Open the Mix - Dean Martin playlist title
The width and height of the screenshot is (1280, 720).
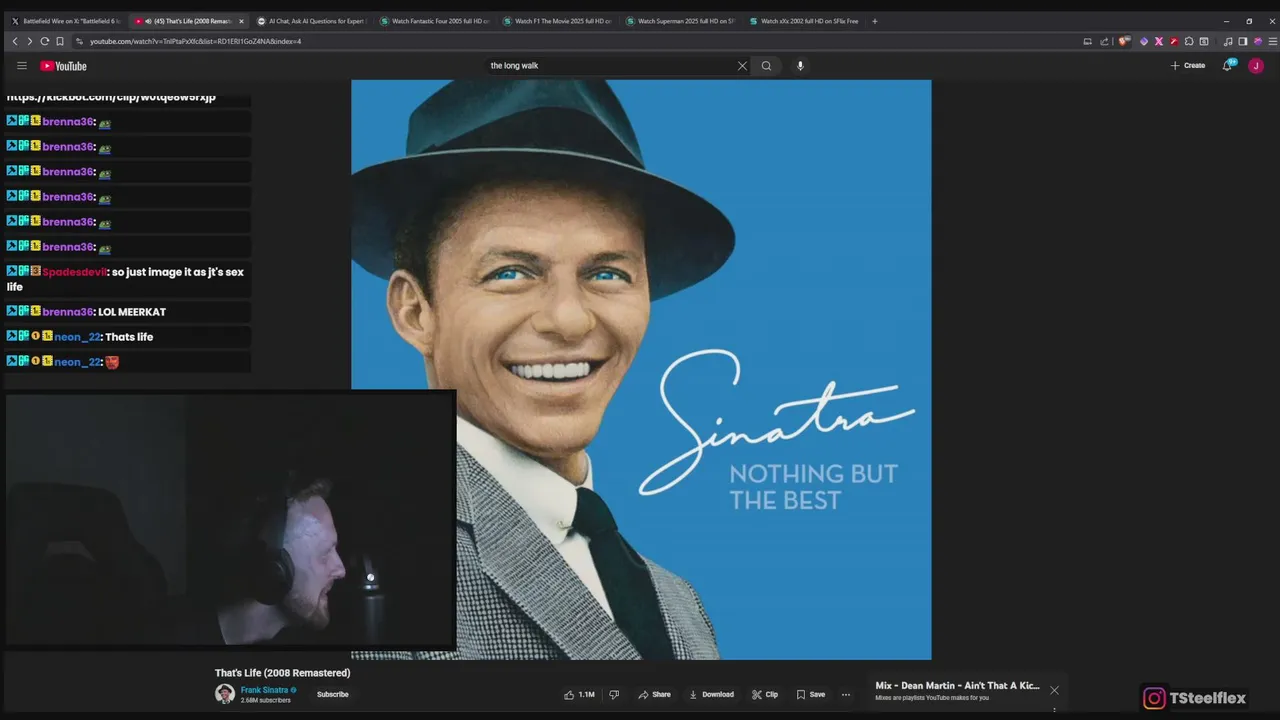pyautogui.click(x=957, y=686)
